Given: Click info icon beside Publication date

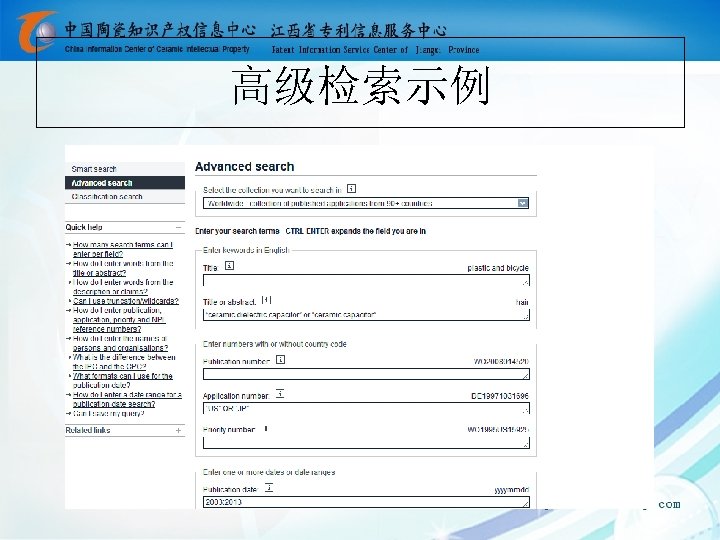Looking at the screenshot, I should [x=269, y=488].
